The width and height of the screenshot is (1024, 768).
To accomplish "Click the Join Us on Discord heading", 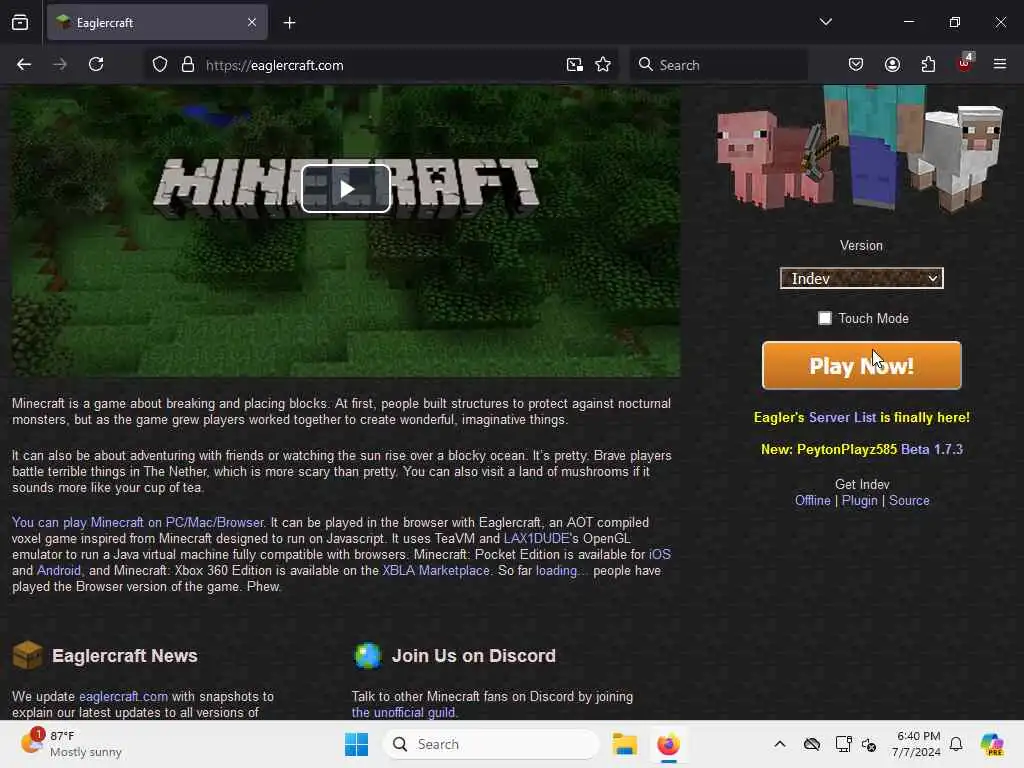I will point(473,656).
